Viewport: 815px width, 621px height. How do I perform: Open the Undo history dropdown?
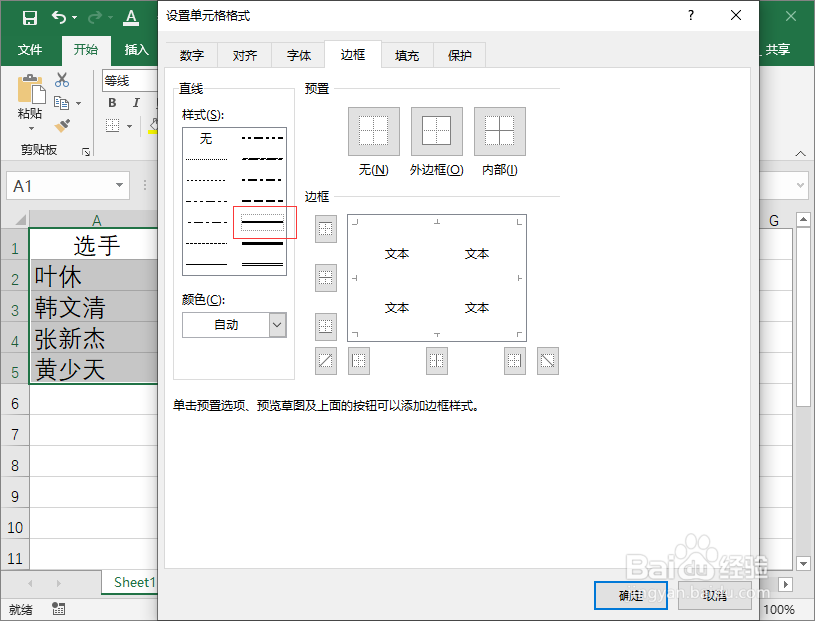pos(74,18)
